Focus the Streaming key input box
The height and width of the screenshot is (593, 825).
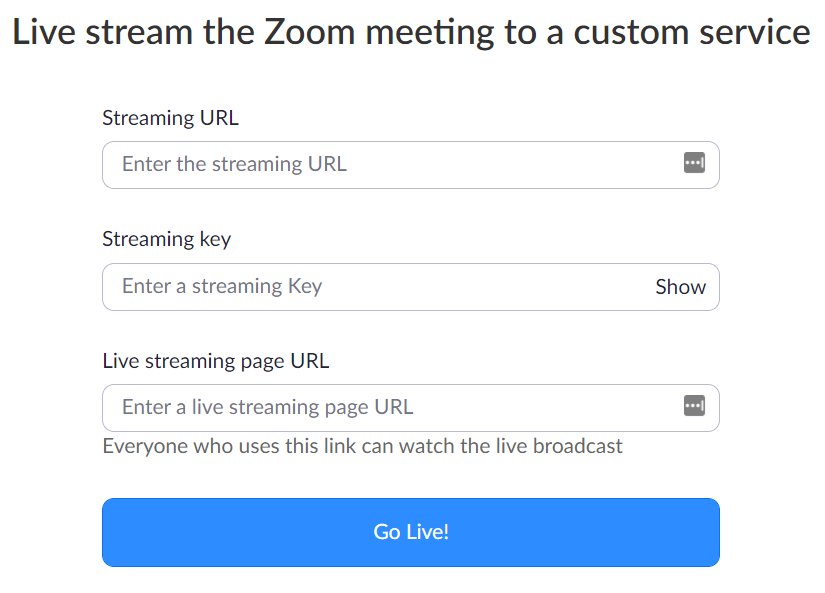(x=411, y=287)
